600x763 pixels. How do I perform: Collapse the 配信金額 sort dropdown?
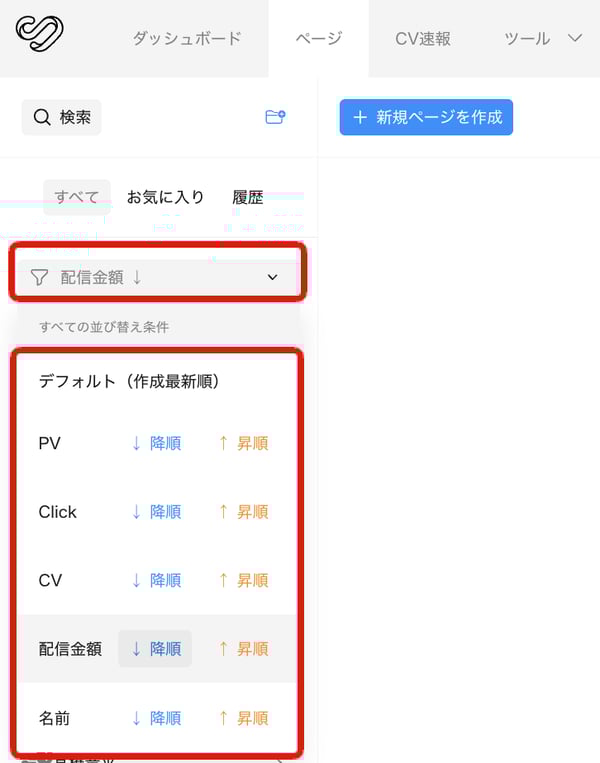[272, 277]
